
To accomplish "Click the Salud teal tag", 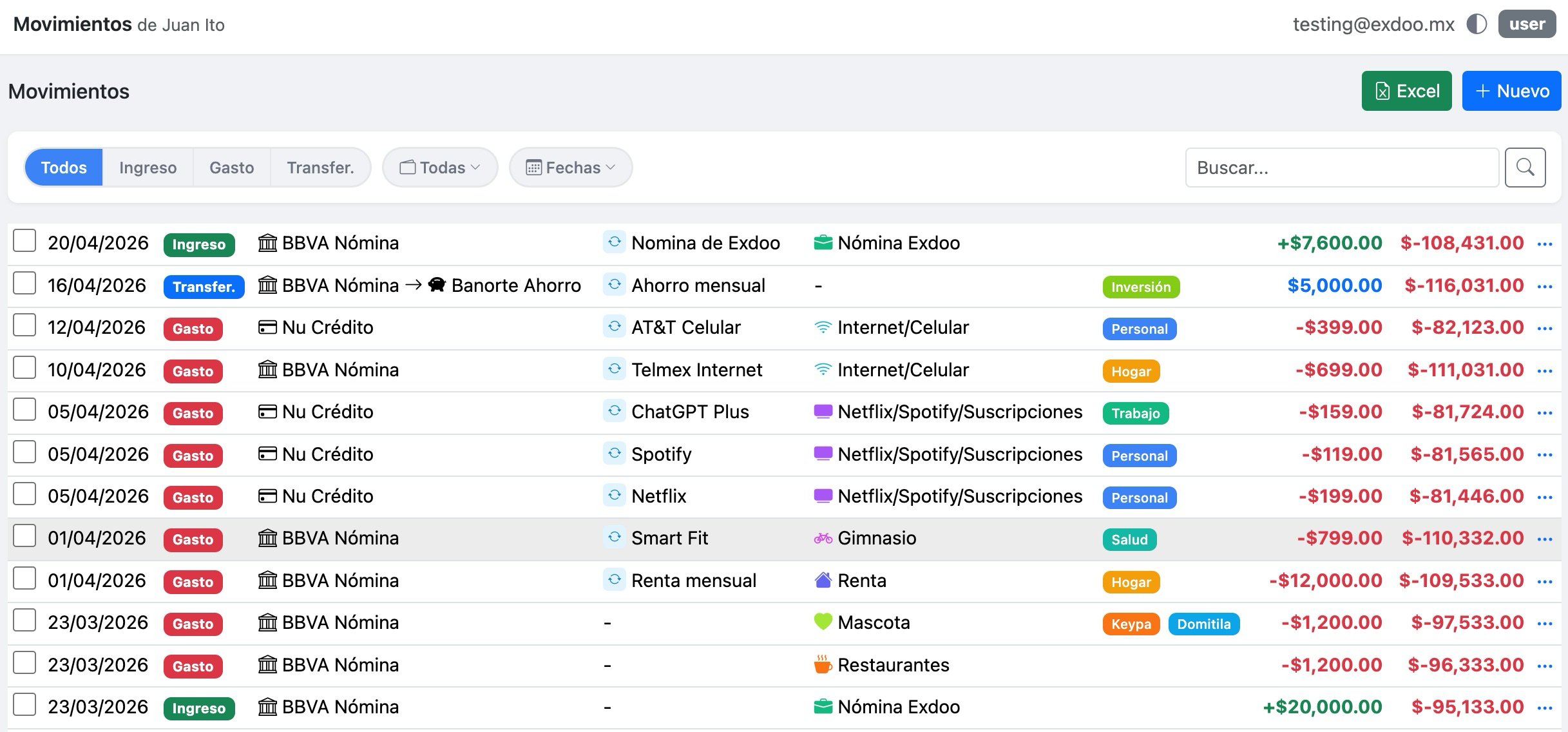I will point(1129,539).
